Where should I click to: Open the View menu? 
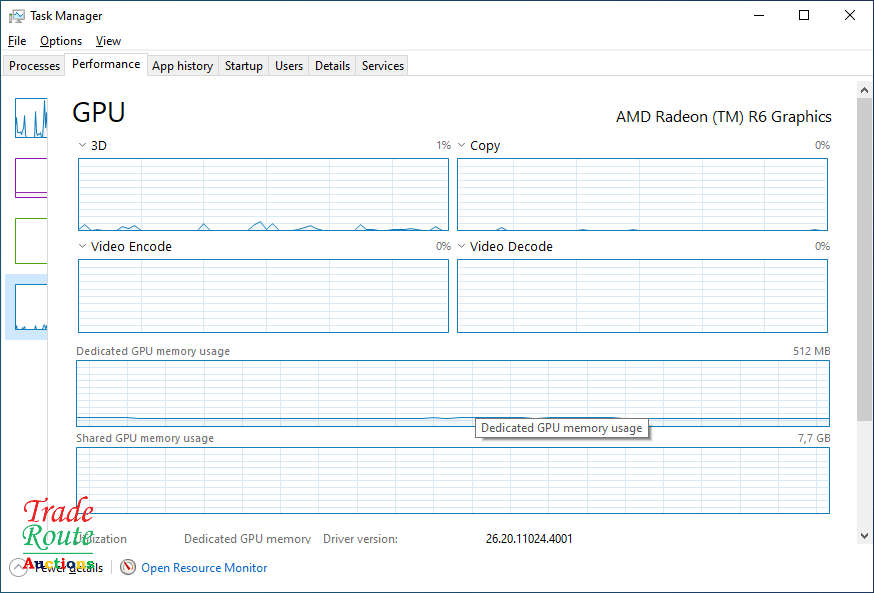point(108,41)
